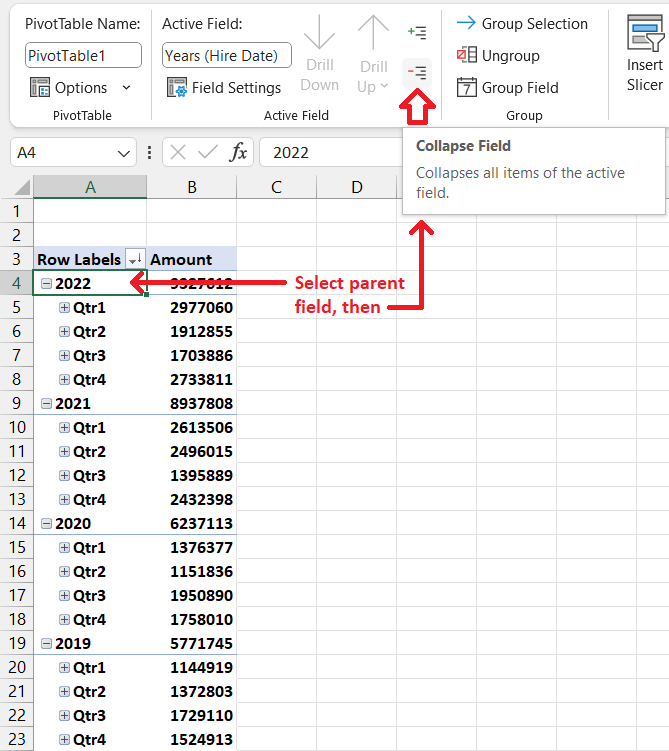Viewport: 669px width, 751px height.
Task: Select row 9 header
Action: point(16,403)
